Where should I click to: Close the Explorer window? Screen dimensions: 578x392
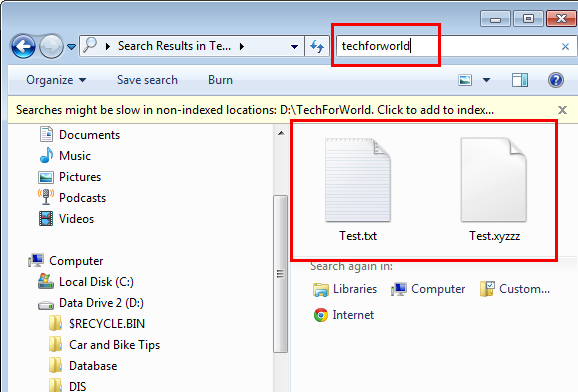click(561, 18)
